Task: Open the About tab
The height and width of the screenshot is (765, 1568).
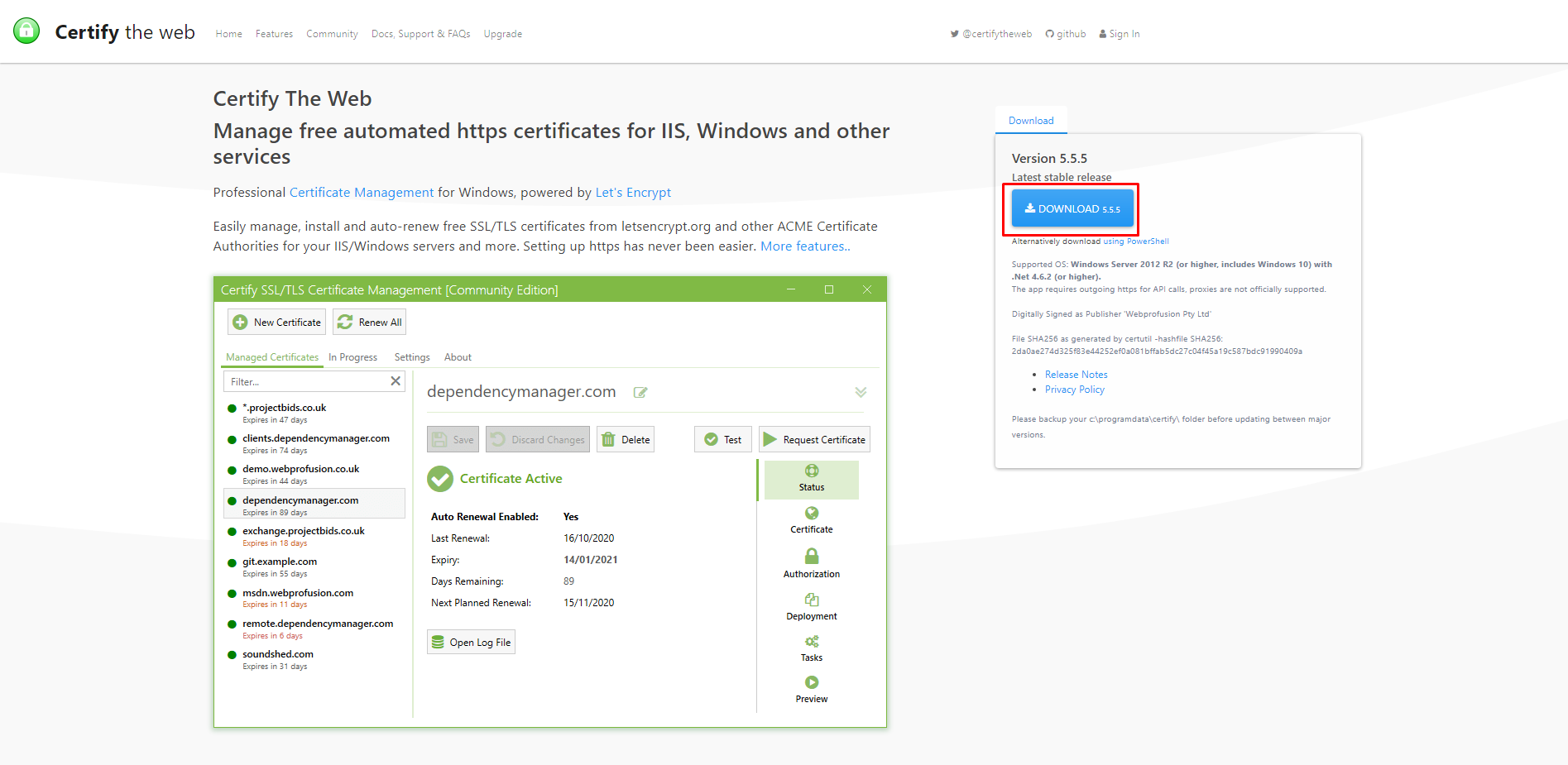Action: (457, 356)
